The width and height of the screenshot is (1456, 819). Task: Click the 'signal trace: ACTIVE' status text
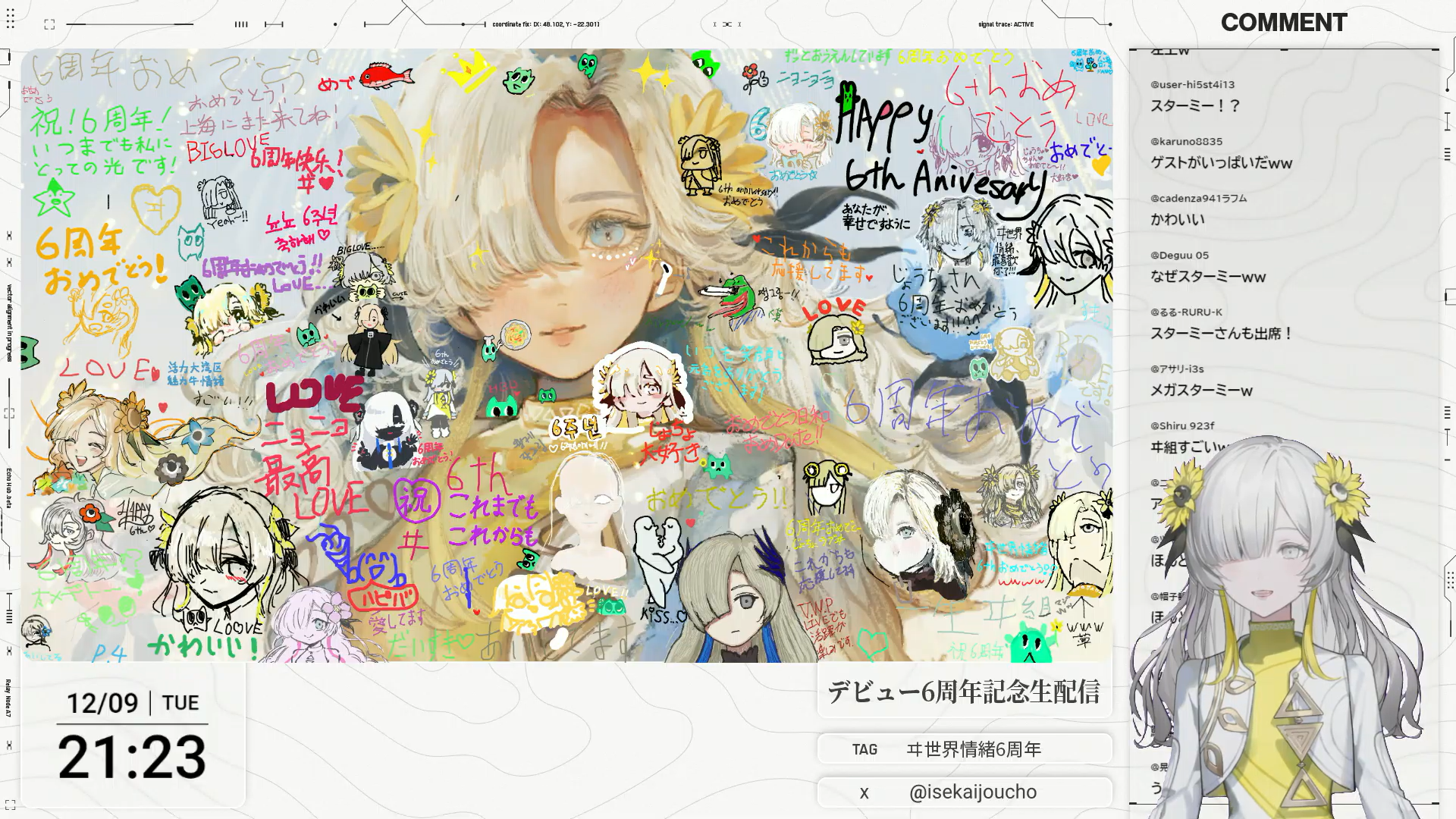(x=1006, y=24)
